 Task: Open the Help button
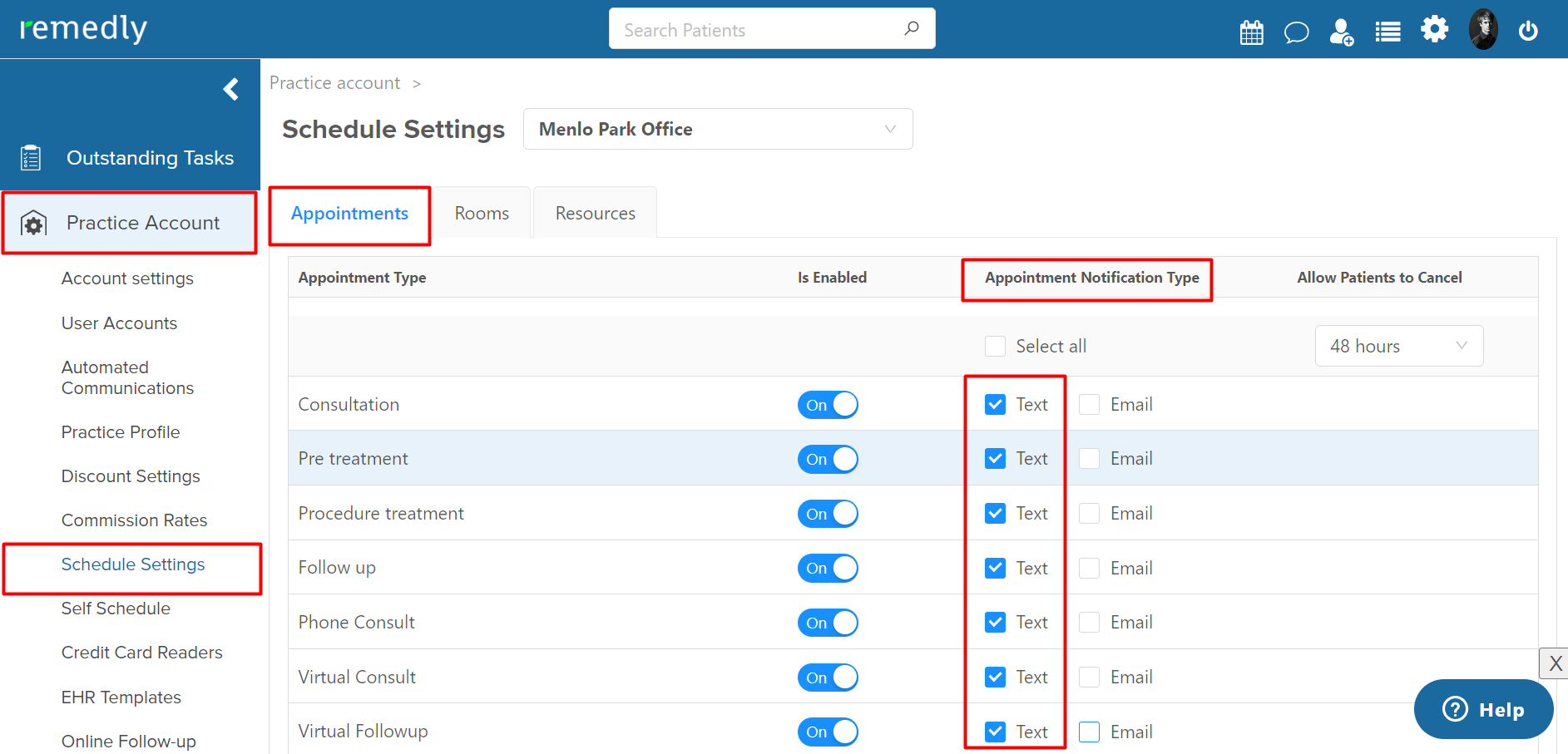point(1483,709)
